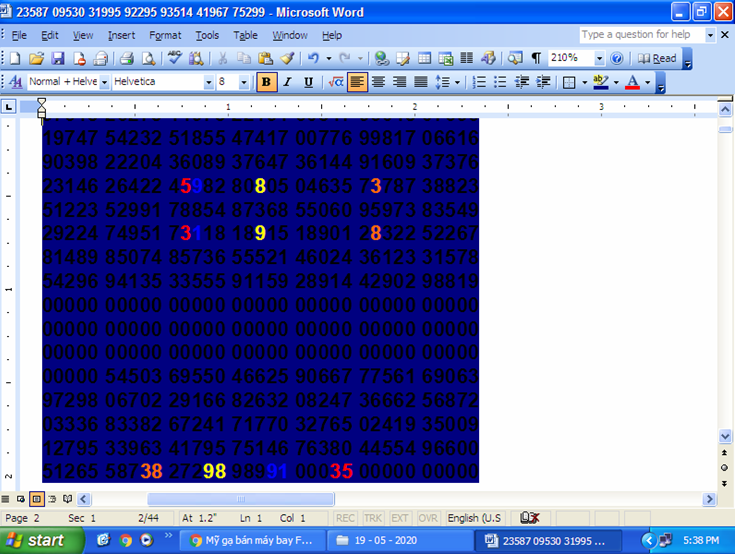Toggle Italic formatting
This screenshot has height=555, width=737.
coord(287,82)
